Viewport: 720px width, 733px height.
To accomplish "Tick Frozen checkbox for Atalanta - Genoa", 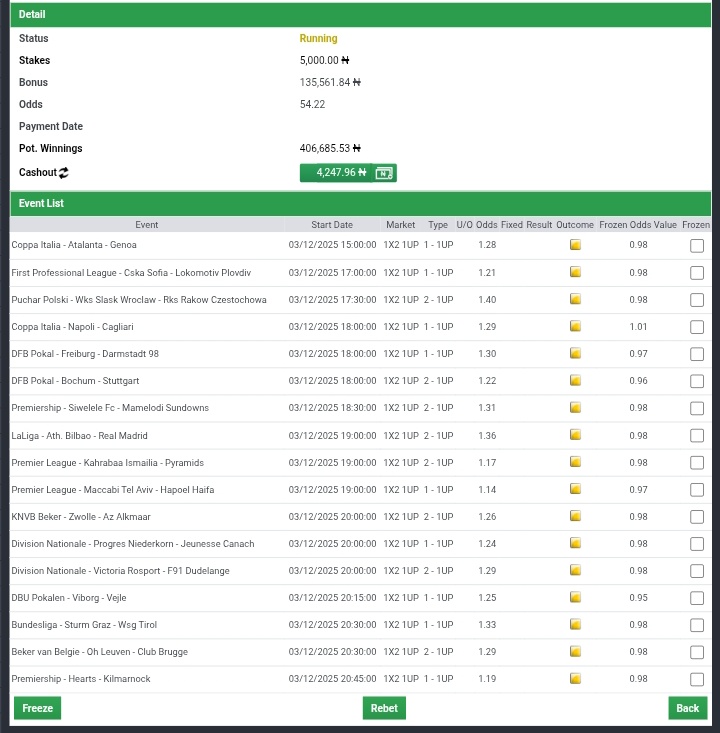I will [697, 245].
